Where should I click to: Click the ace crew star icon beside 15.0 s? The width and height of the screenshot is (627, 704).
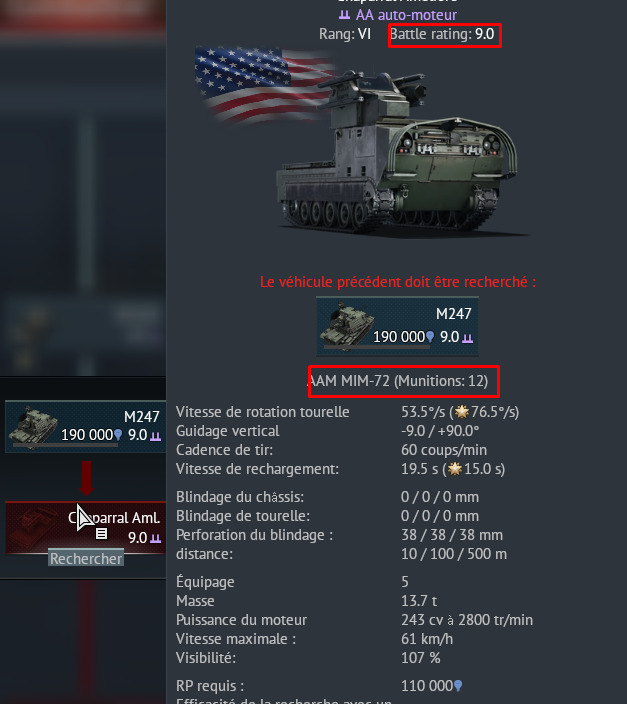click(455, 469)
